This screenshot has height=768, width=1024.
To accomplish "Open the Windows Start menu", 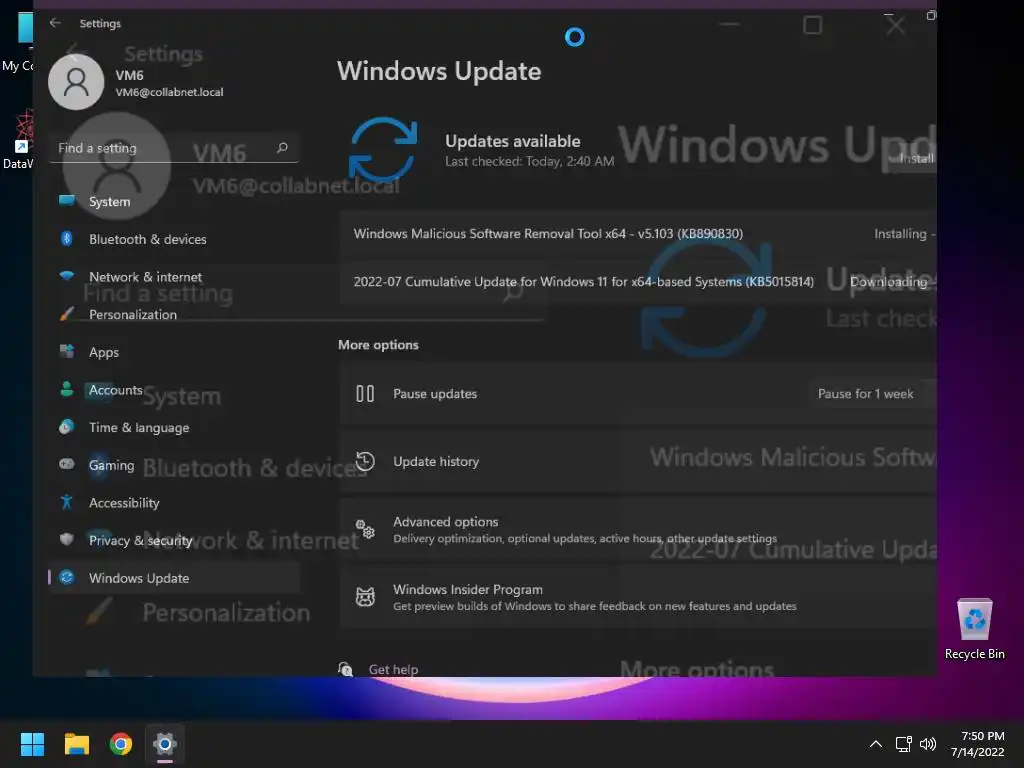I will tap(32, 744).
